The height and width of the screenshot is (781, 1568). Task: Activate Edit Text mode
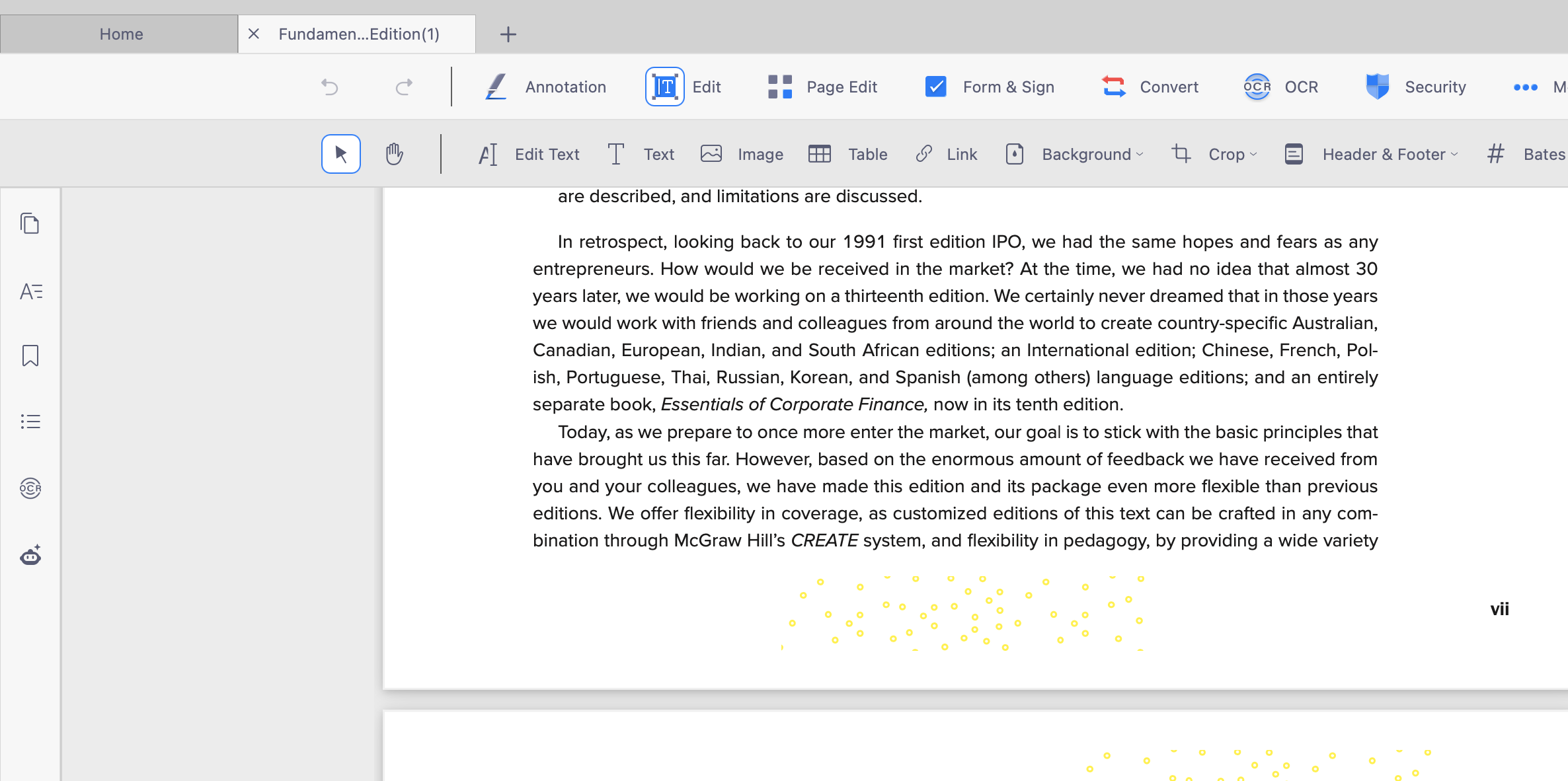528,154
